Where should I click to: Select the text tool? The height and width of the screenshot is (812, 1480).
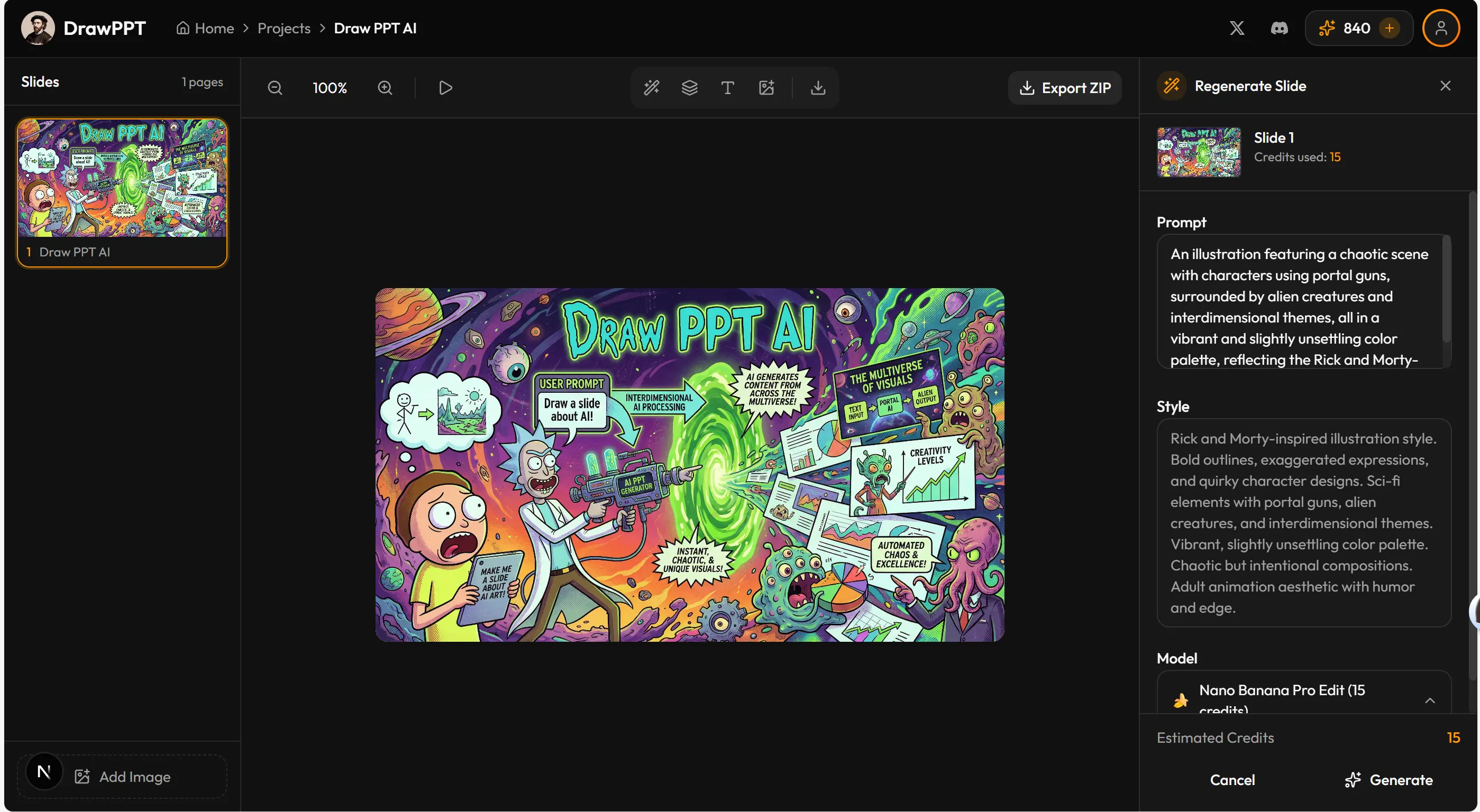(727, 88)
